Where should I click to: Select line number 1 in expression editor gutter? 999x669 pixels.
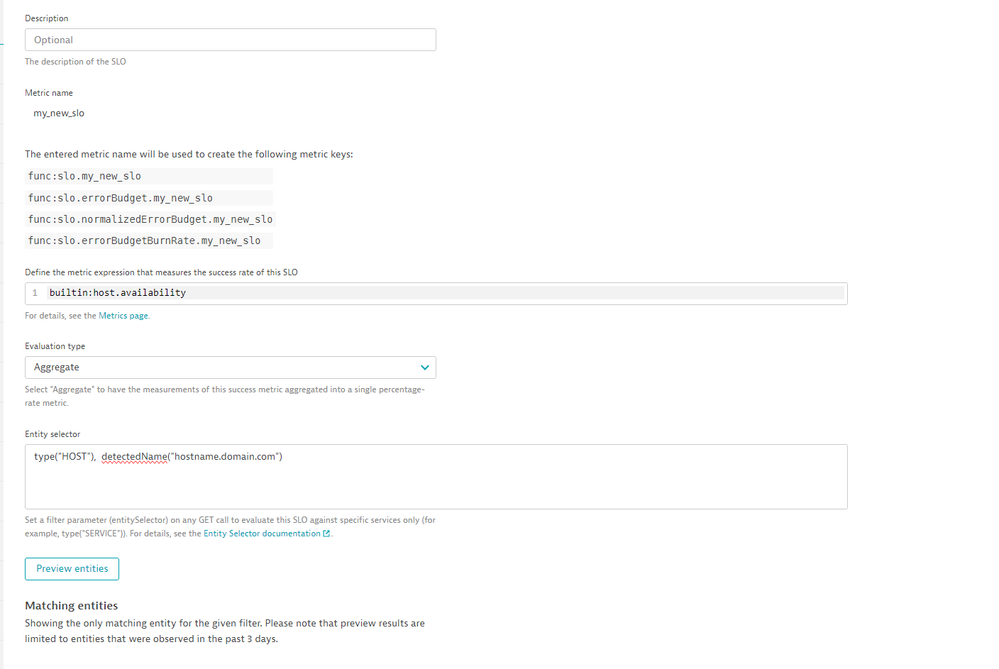(x=35, y=293)
